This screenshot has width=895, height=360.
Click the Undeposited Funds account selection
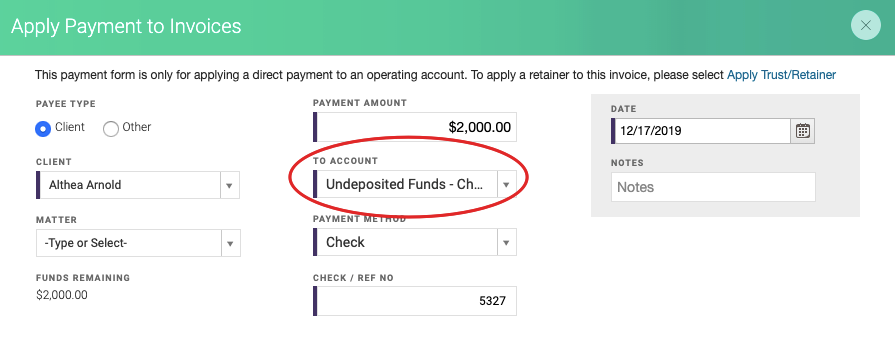tap(405, 185)
